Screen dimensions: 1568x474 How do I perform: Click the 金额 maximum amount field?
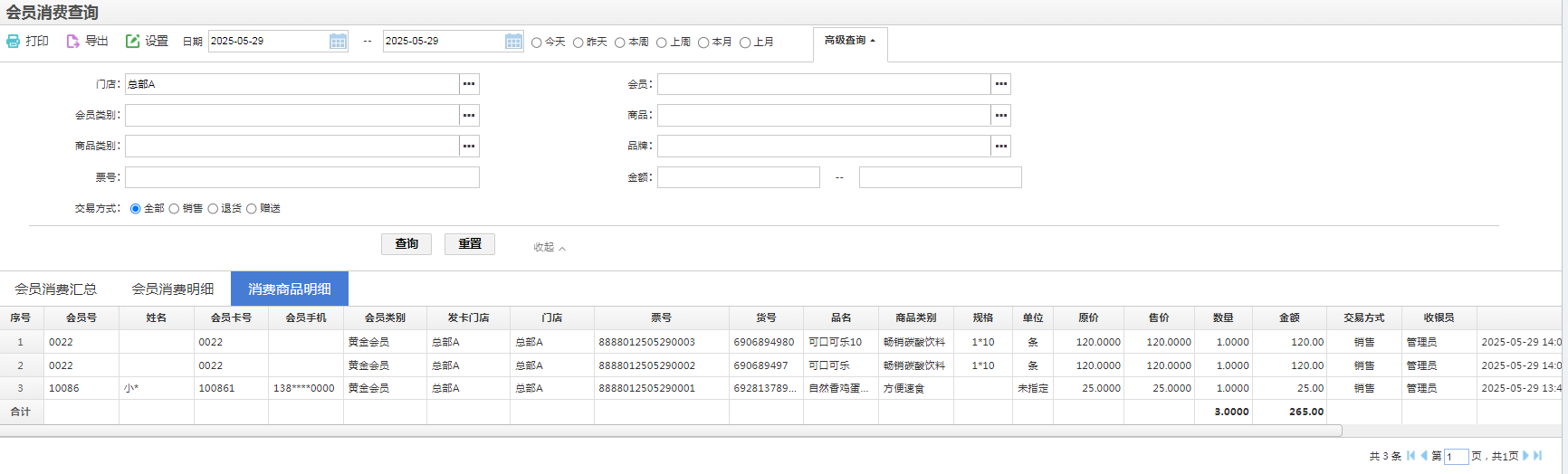pyautogui.click(x=941, y=177)
